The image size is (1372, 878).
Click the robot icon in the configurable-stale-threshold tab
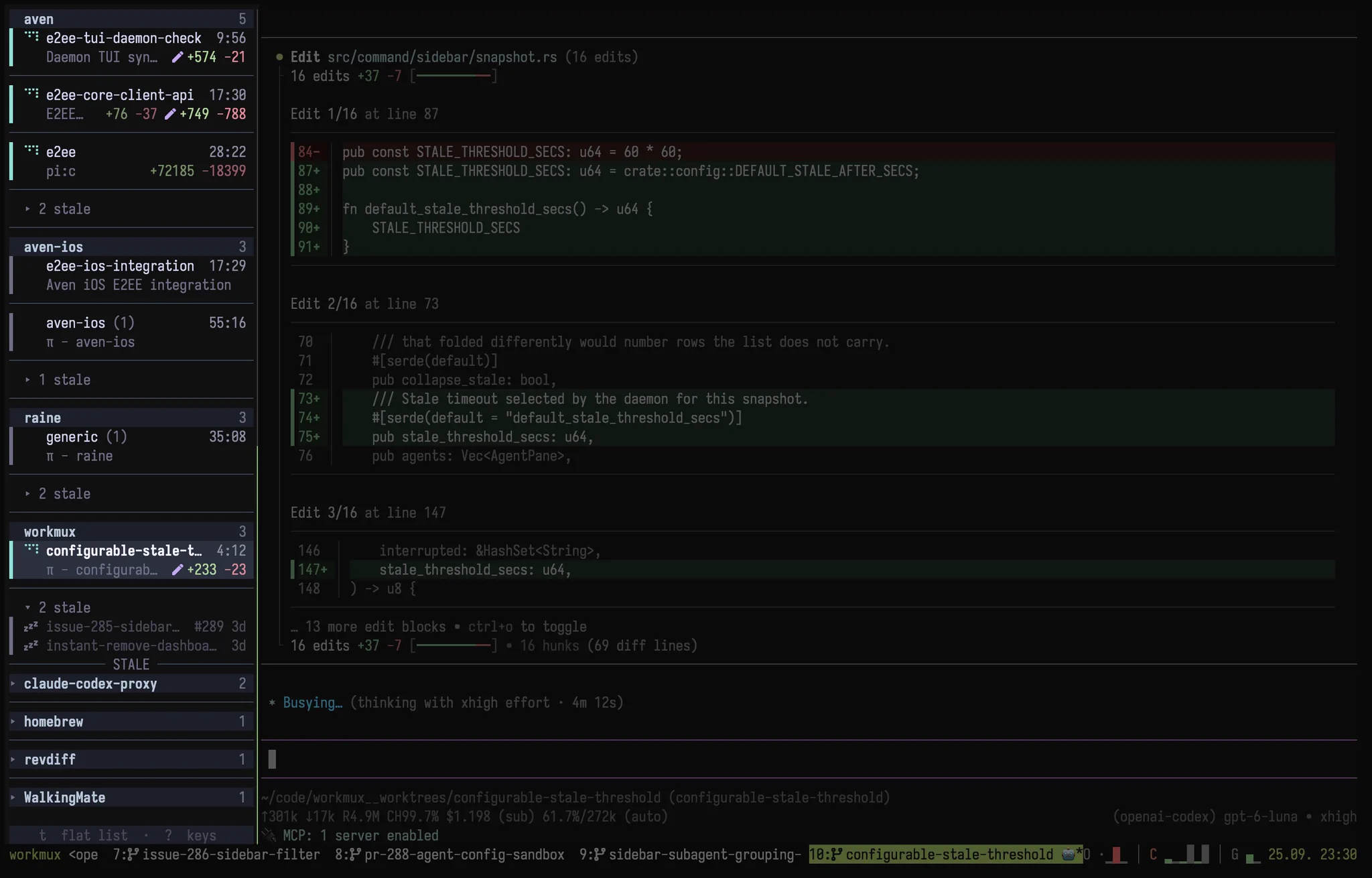pos(1068,855)
